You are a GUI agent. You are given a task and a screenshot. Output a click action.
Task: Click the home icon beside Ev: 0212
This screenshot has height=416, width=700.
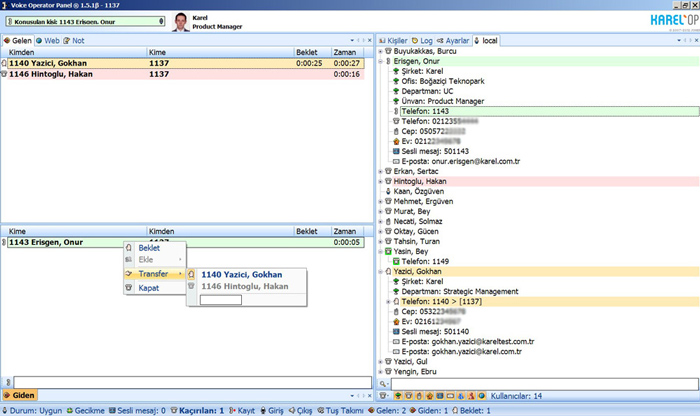click(398, 141)
